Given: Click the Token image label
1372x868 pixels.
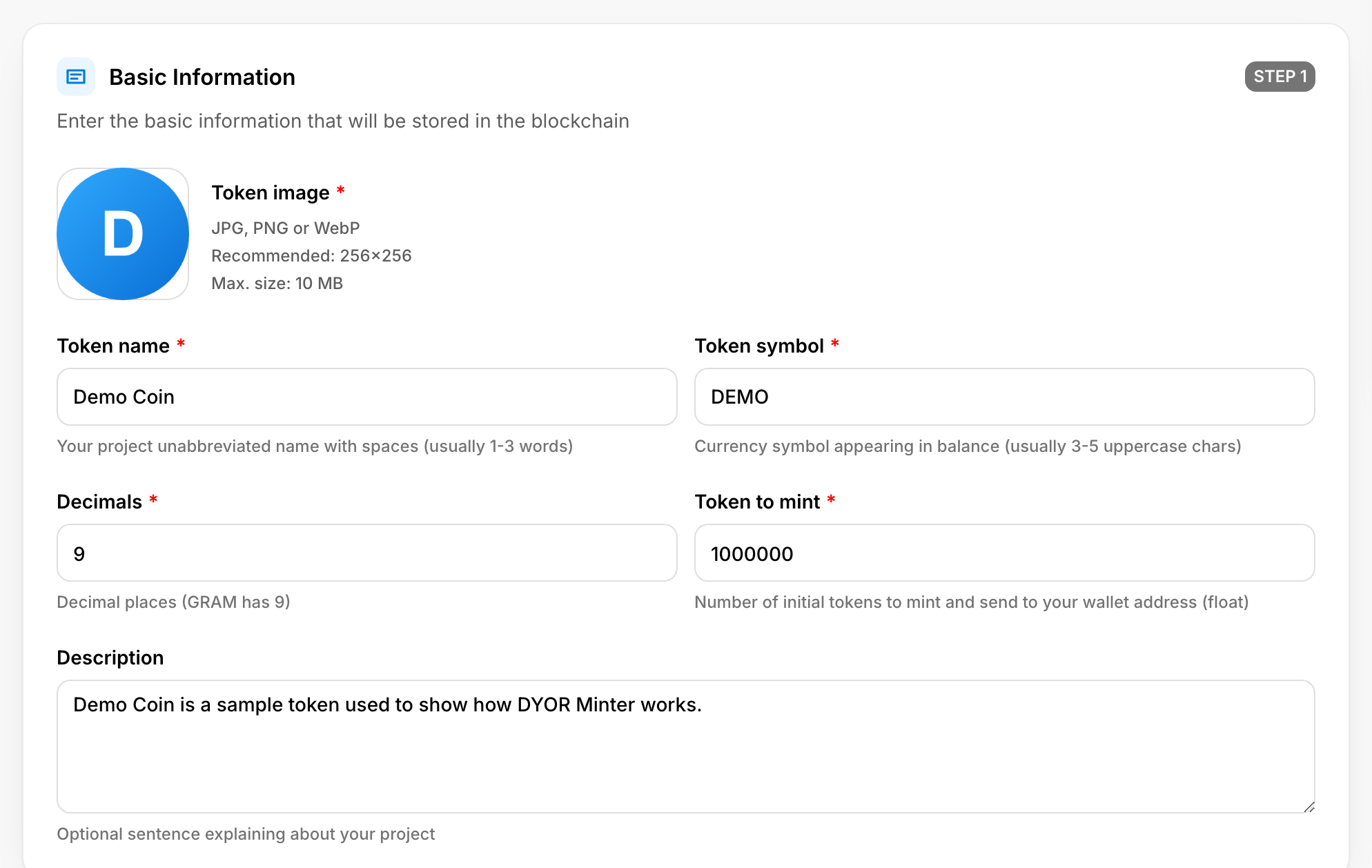Looking at the screenshot, I should coord(271,193).
